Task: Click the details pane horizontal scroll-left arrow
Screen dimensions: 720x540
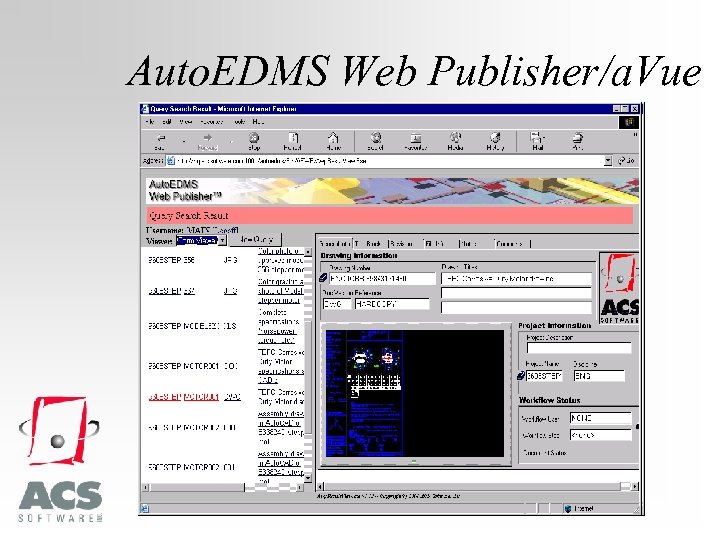Action: pos(321,486)
